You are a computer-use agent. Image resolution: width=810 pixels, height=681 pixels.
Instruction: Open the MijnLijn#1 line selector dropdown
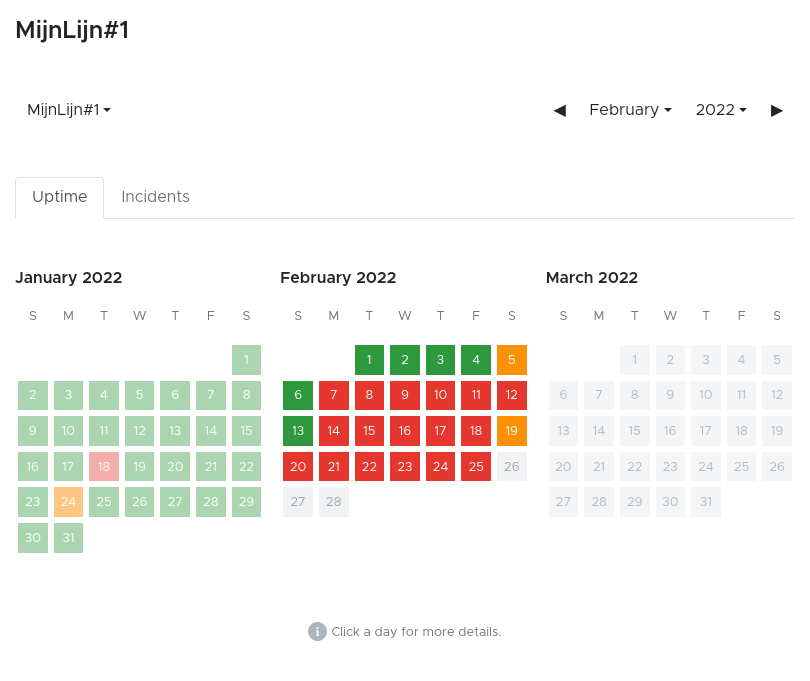point(69,110)
